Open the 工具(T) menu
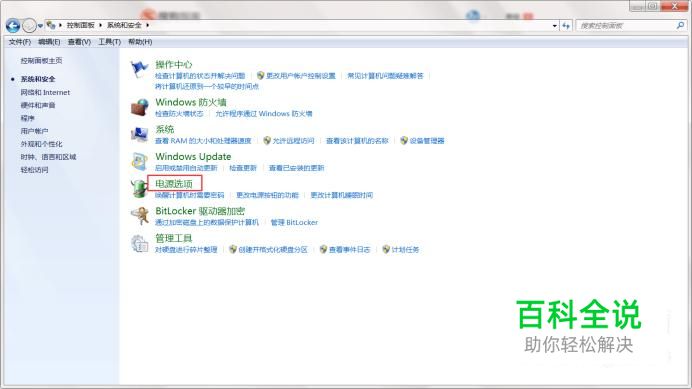 pos(109,42)
